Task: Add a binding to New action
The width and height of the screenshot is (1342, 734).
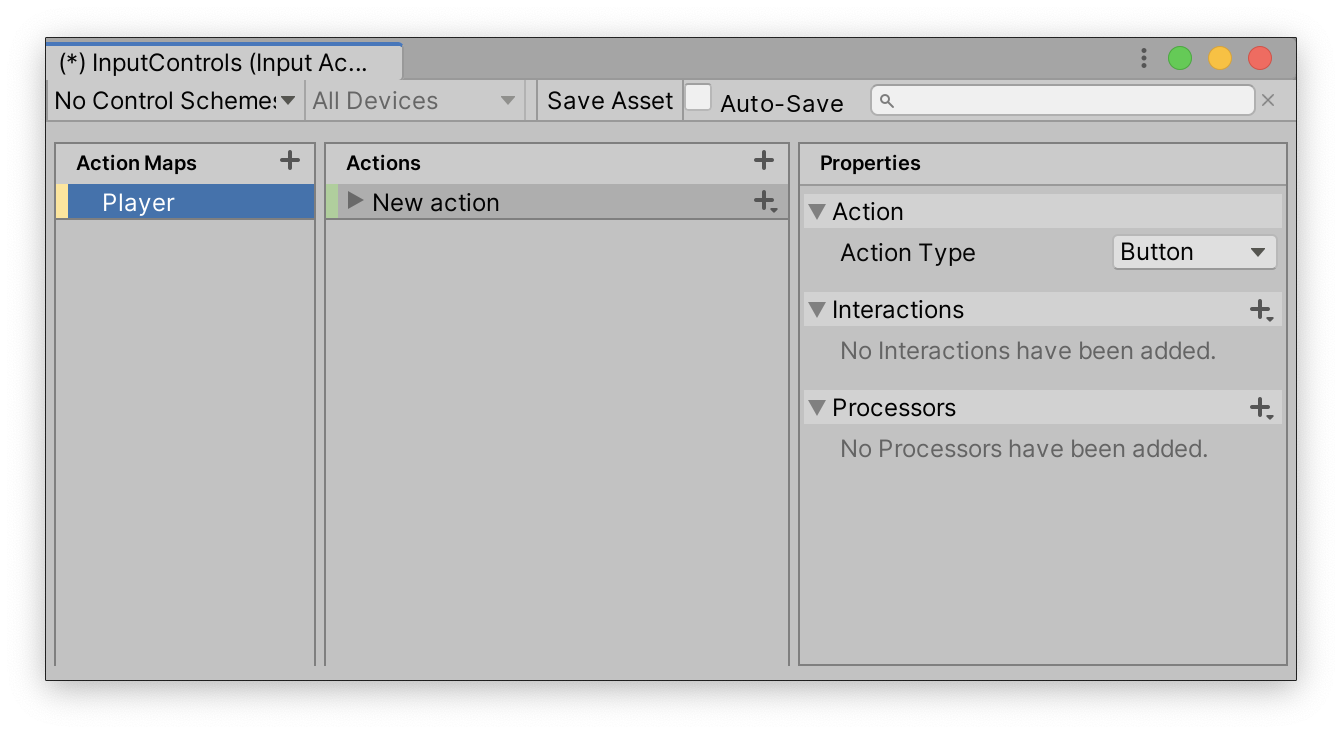Action: (x=765, y=202)
